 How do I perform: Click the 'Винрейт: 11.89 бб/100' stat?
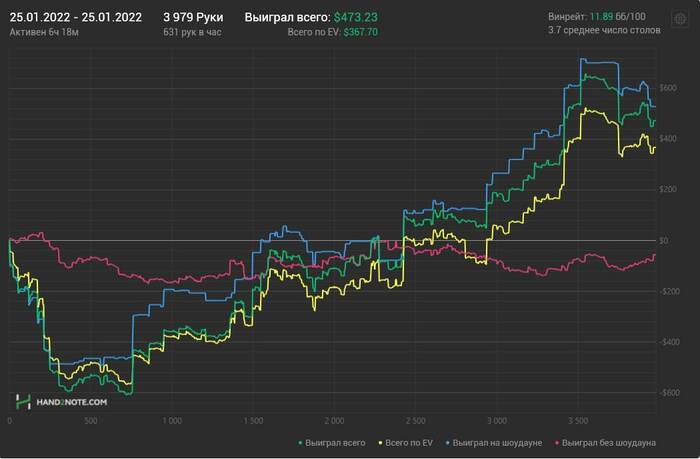[597, 17]
